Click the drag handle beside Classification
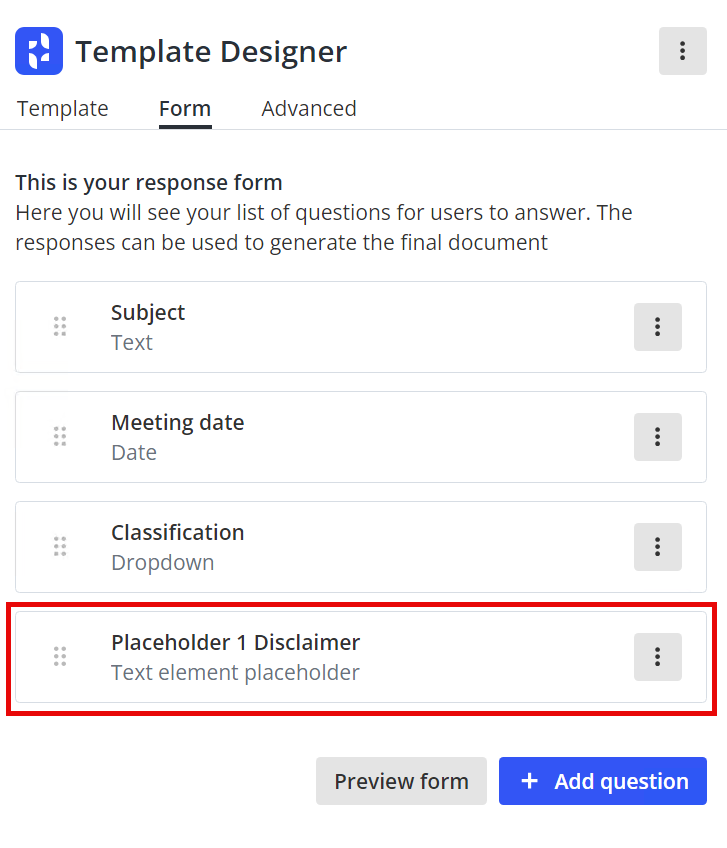Screen dimensions: 727x848 pyautogui.click(x=60, y=547)
